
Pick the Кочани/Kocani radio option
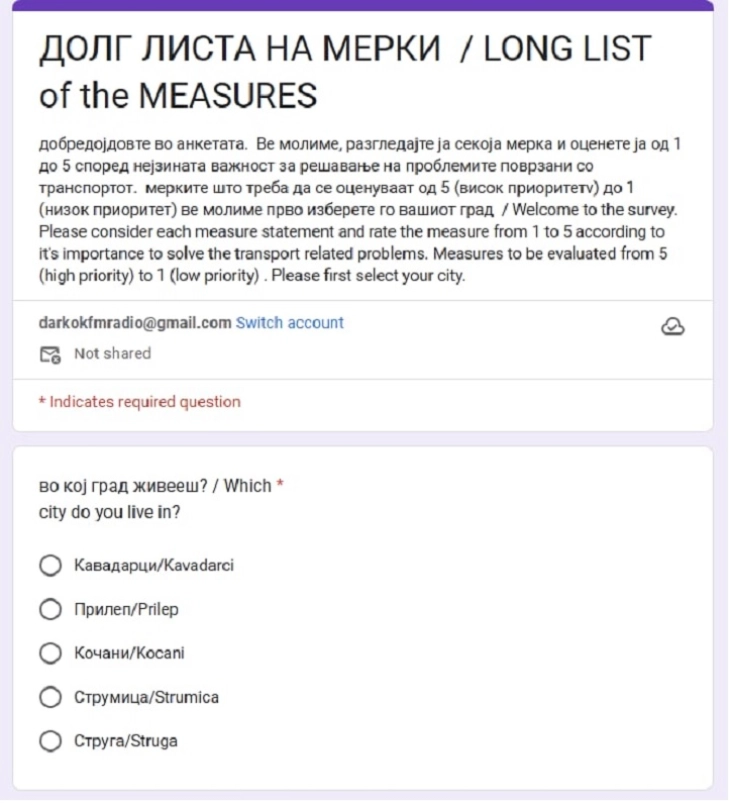(x=50, y=653)
